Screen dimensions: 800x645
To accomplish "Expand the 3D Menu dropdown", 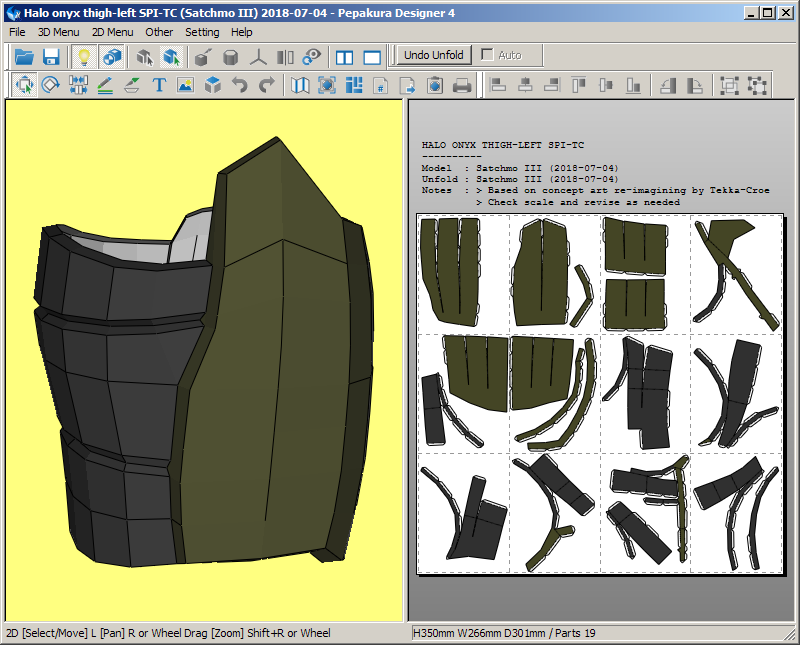I will tap(58, 32).
